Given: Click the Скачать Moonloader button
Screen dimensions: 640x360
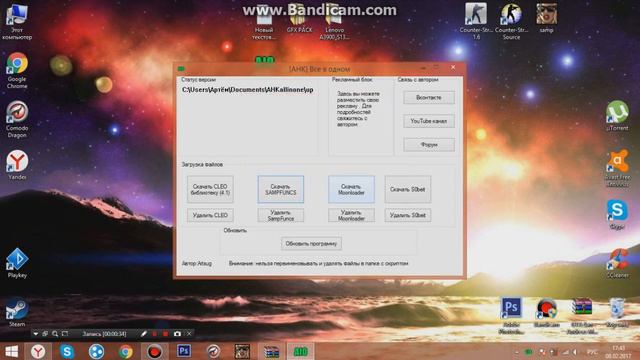Looking at the screenshot, I should 351,189.
